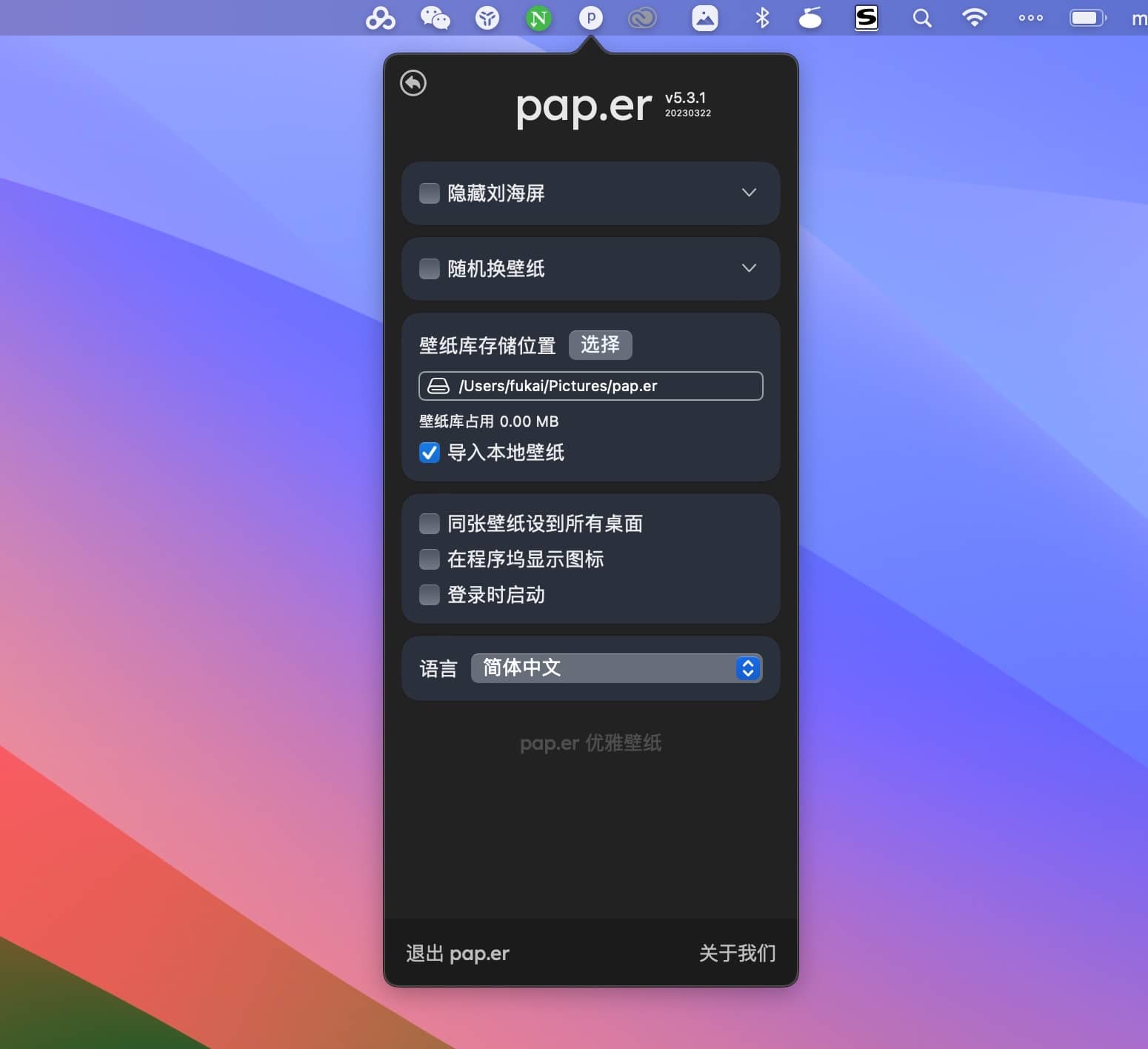The image size is (1148, 1049).
Task: Enable the 随机换壁纸 checkbox
Action: pyautogui.click(x=430, y=268)
